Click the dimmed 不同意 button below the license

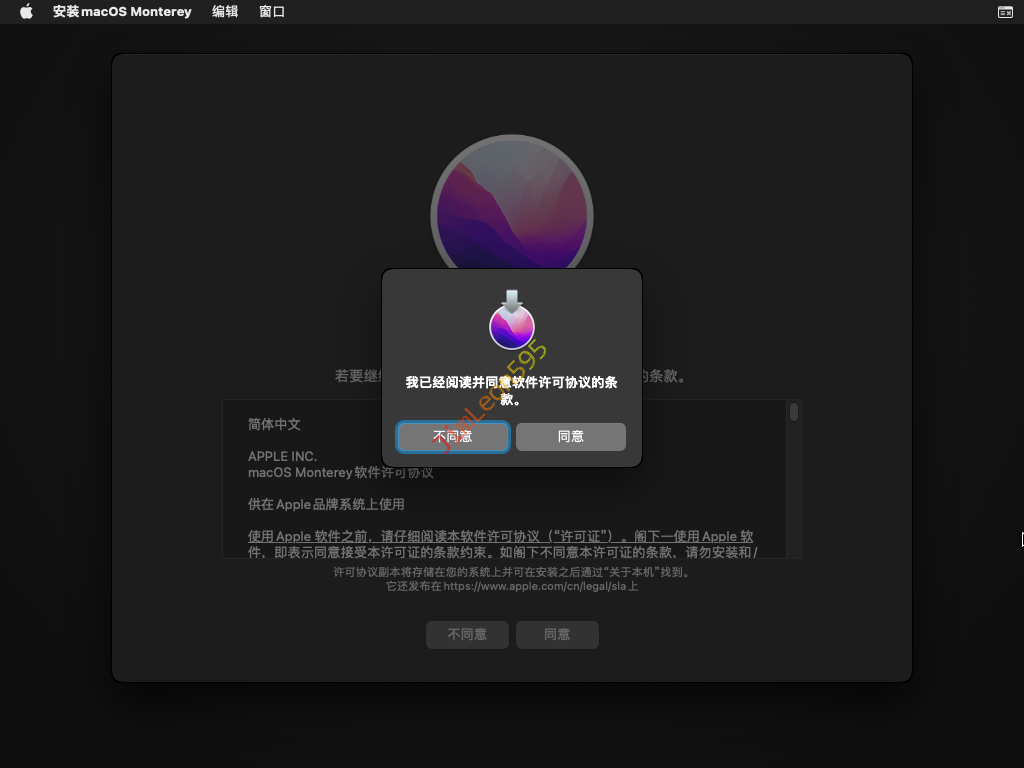pos(467,635)
